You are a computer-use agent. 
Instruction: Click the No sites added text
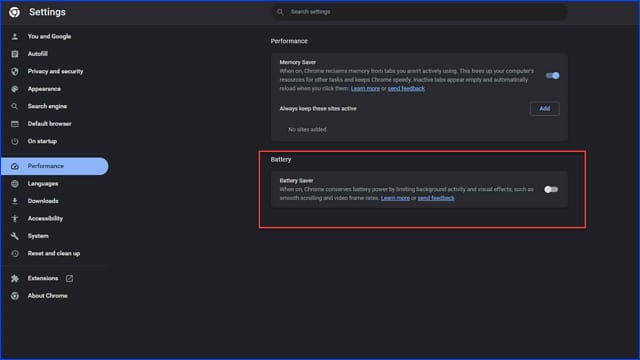(307, 130)
